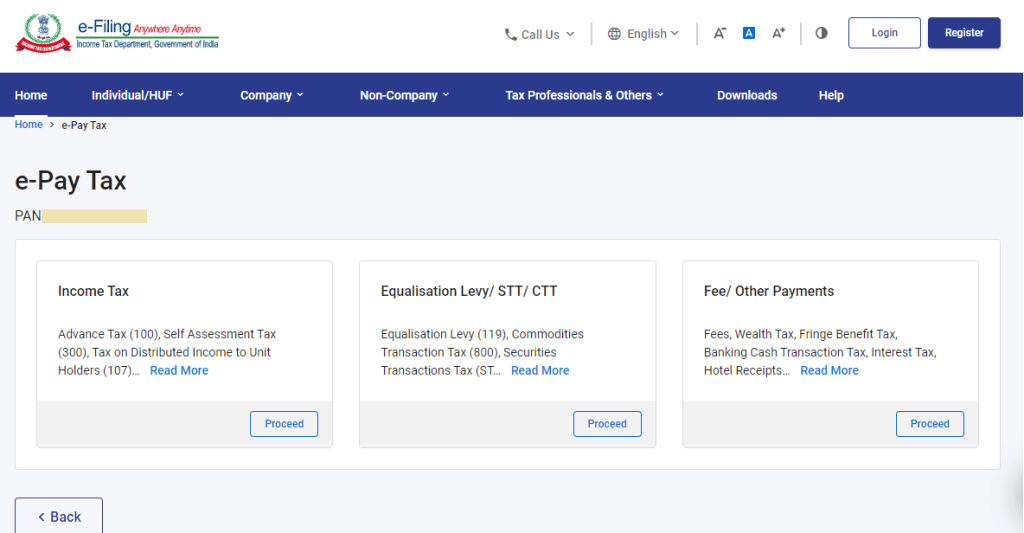Click the decrease font size icon
The image size is (1024, 533).
click(719, 33)
